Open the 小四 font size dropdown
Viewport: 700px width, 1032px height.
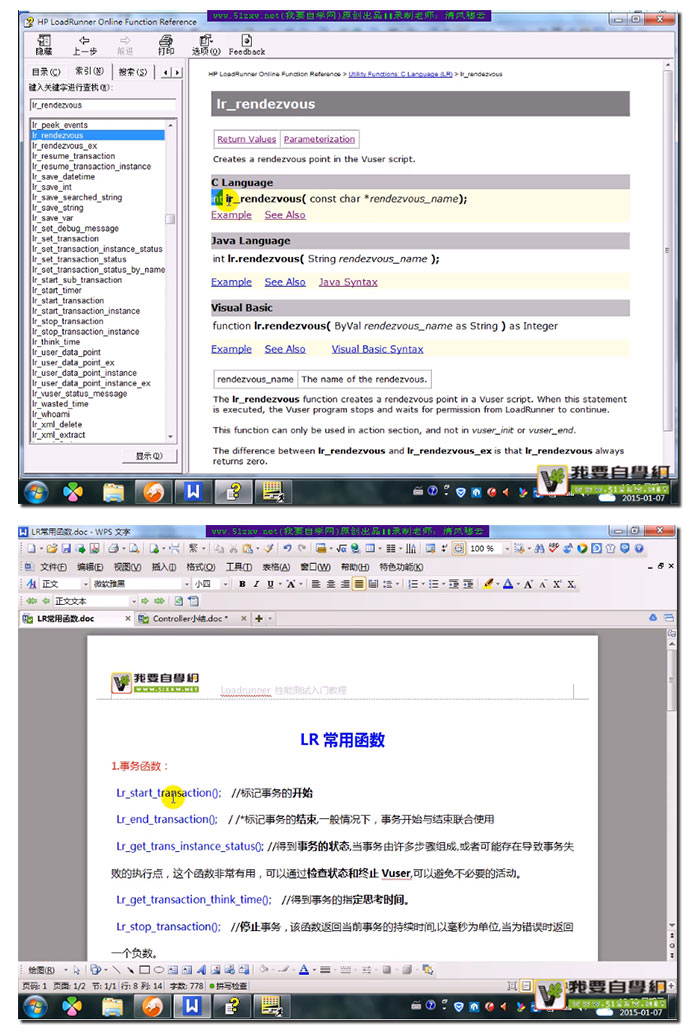pos(226,584)
